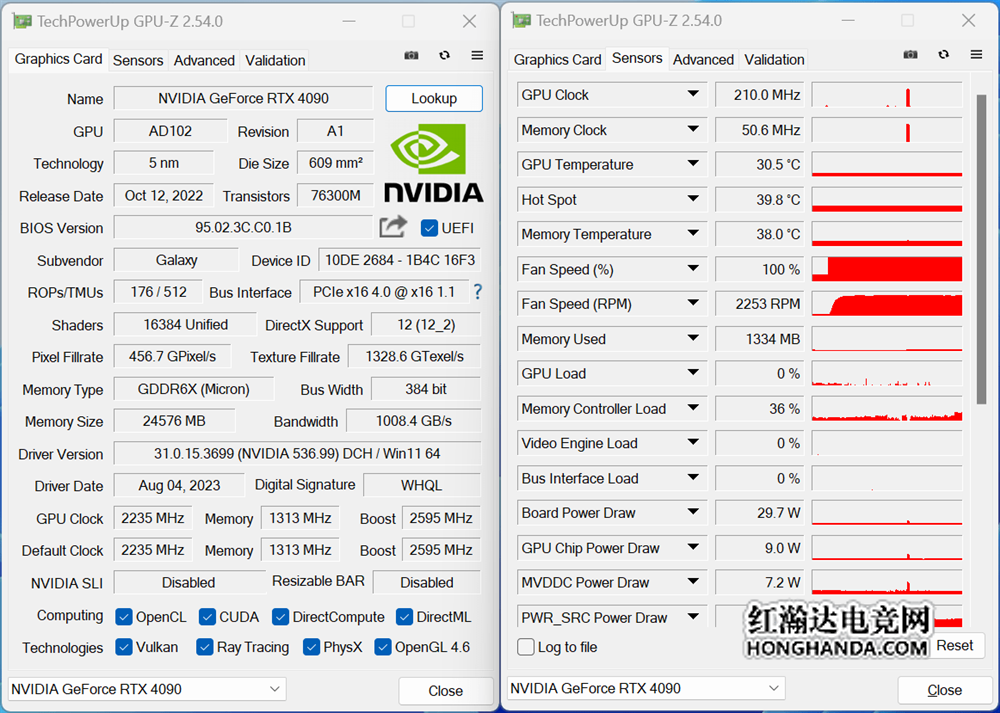
Task: Open the Hot Spot sensor dropdown
Action: click(x=693, y=199)
